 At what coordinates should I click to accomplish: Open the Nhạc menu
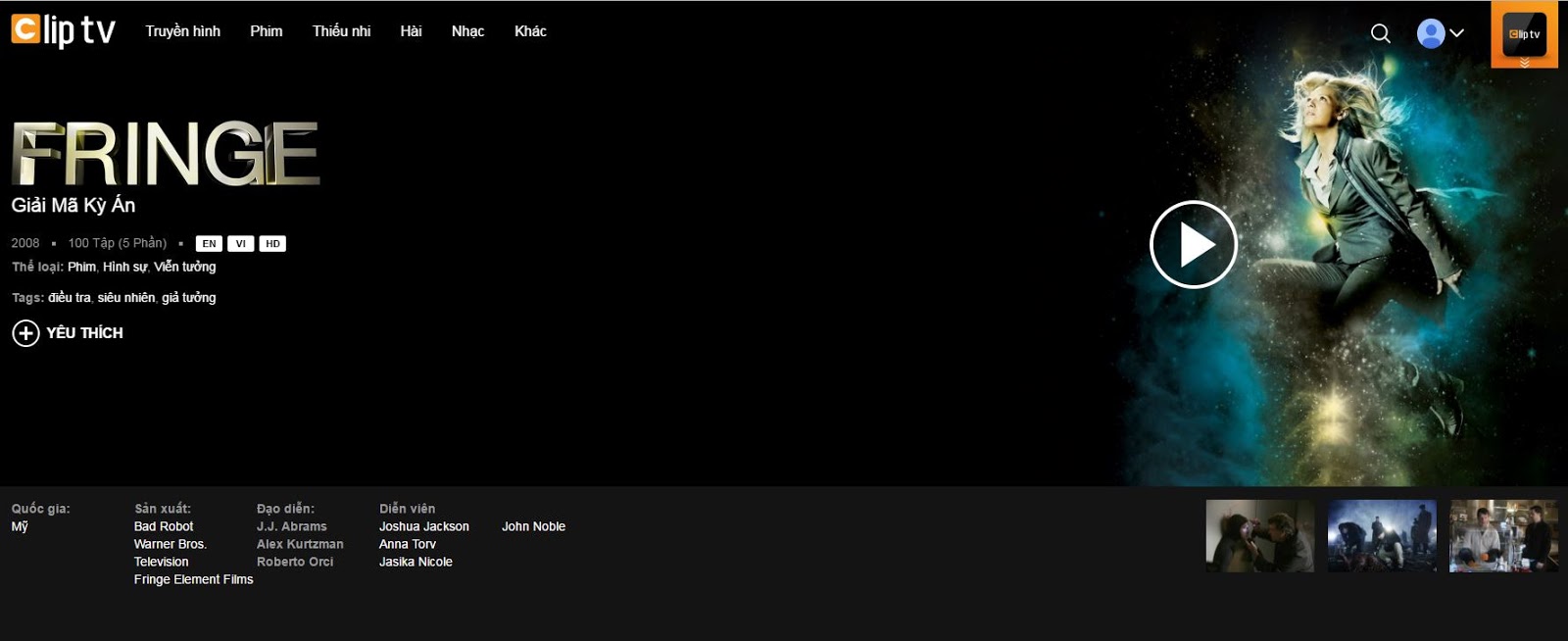coord(467,31)
